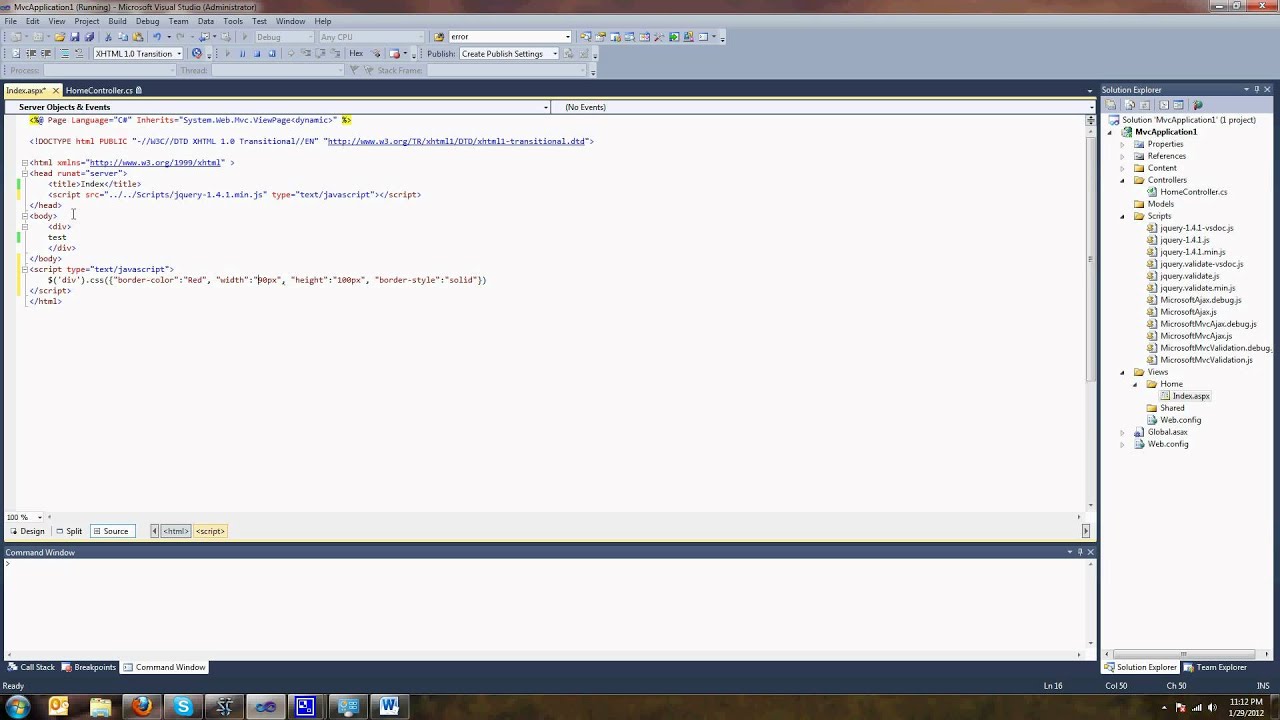Open the Server Objects & Events dropdown
The image size is (1280, 720).
click(545, 107)
